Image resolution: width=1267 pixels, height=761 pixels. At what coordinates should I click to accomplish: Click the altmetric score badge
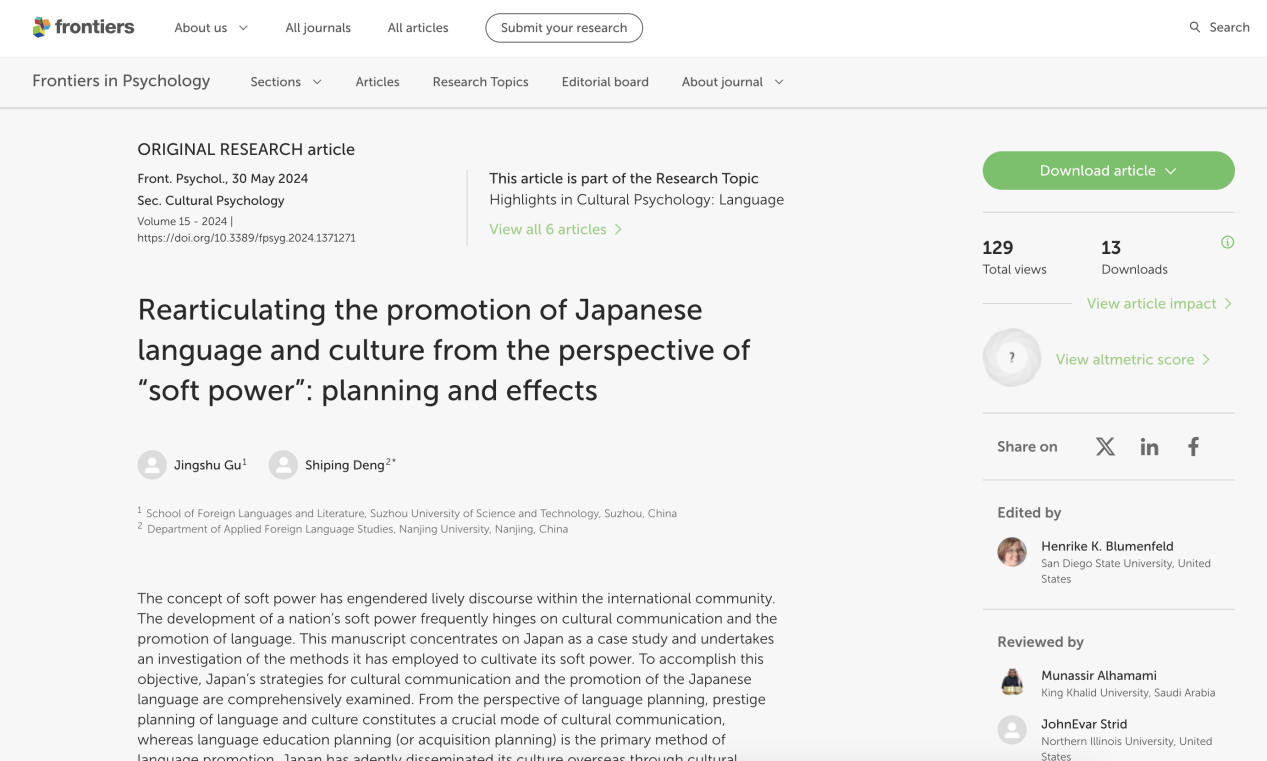pos(1011,358)
